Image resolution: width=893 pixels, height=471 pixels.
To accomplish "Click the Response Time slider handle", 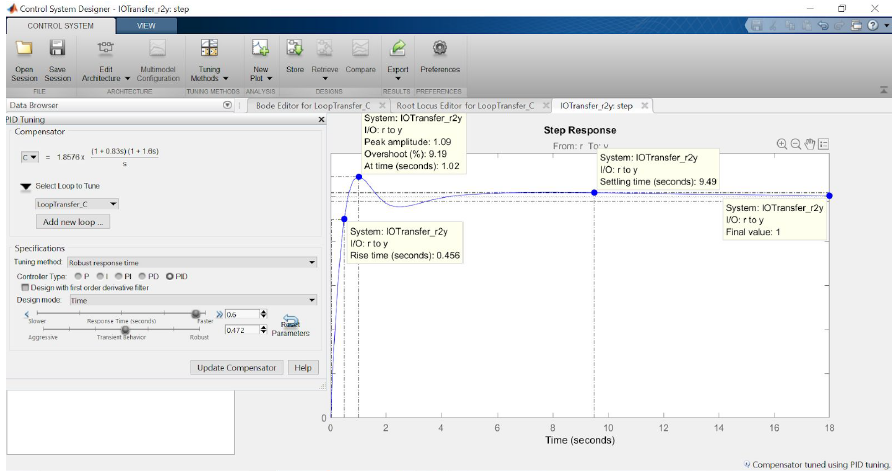I will tap(197, 312).
